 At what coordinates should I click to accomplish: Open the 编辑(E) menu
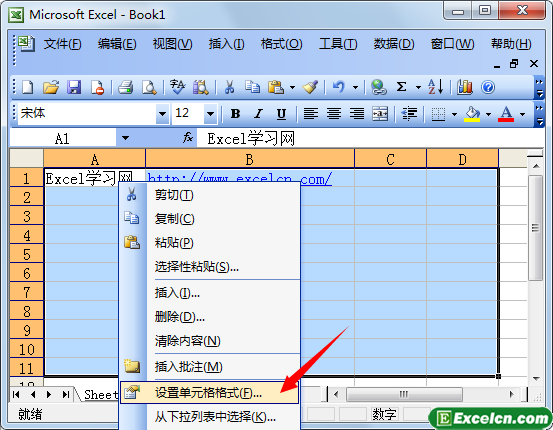click(117, 44)
